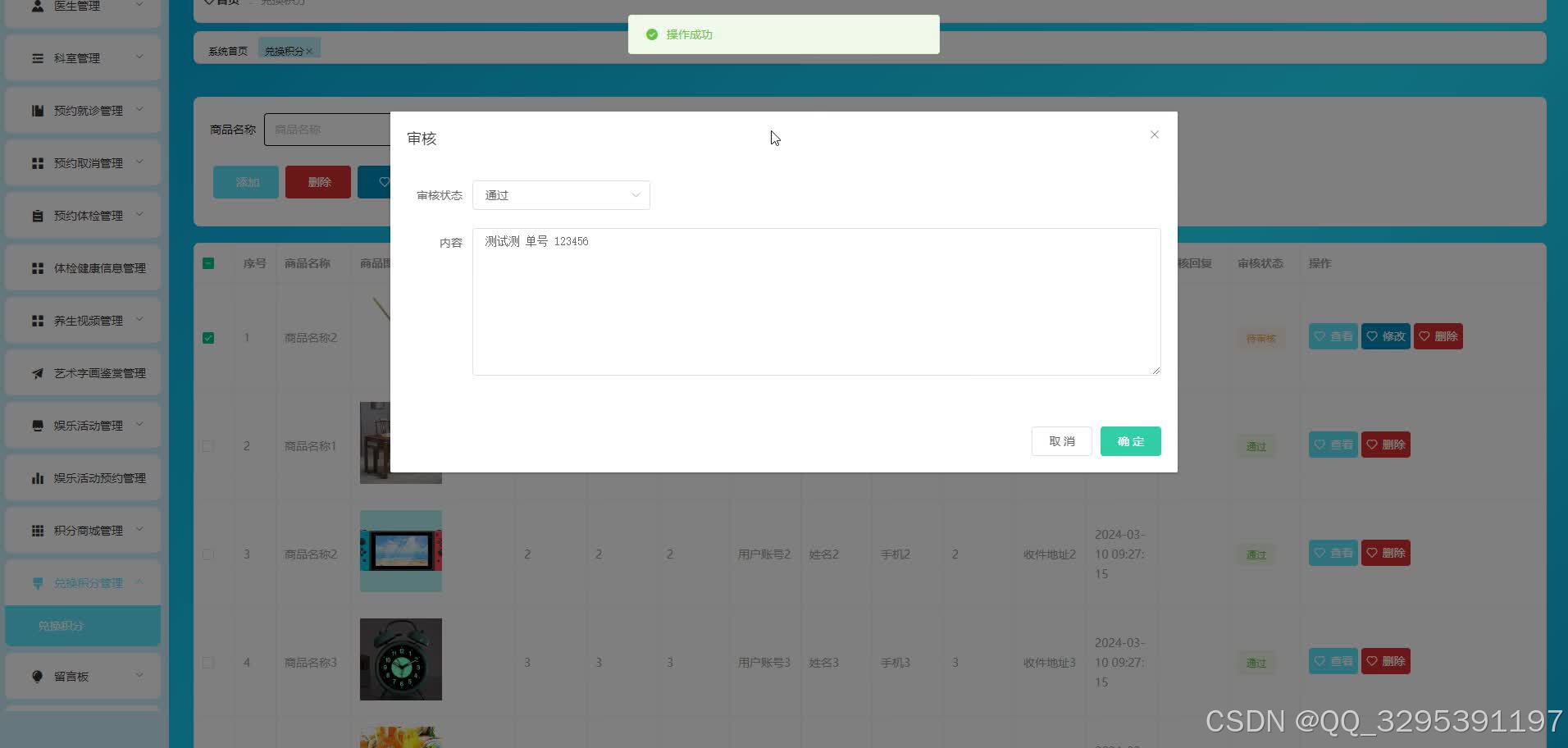Open the 体检健康信息管理 menu label

(x=100, y=268)
